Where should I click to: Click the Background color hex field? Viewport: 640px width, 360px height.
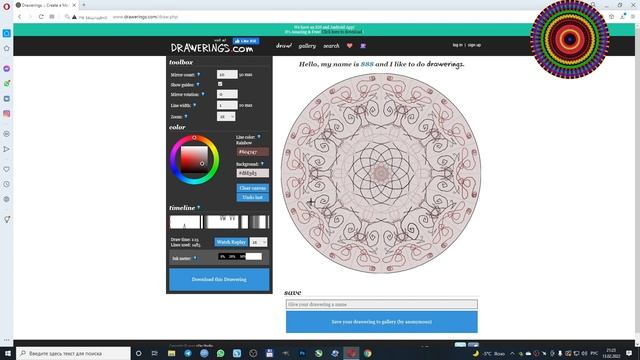pyautogui.click(x=253, y=173)
